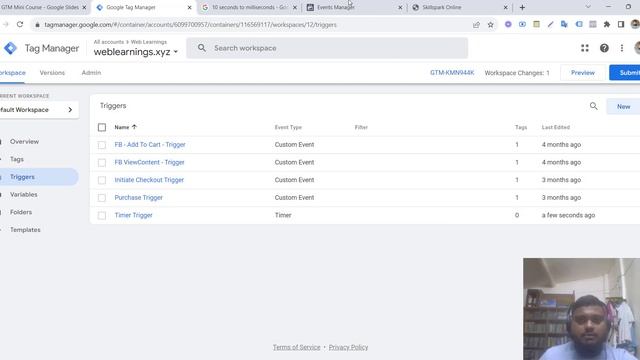Open the browser extensions puzzle icon
Viewport: 640px width, 360px height.
coord(607,24)
